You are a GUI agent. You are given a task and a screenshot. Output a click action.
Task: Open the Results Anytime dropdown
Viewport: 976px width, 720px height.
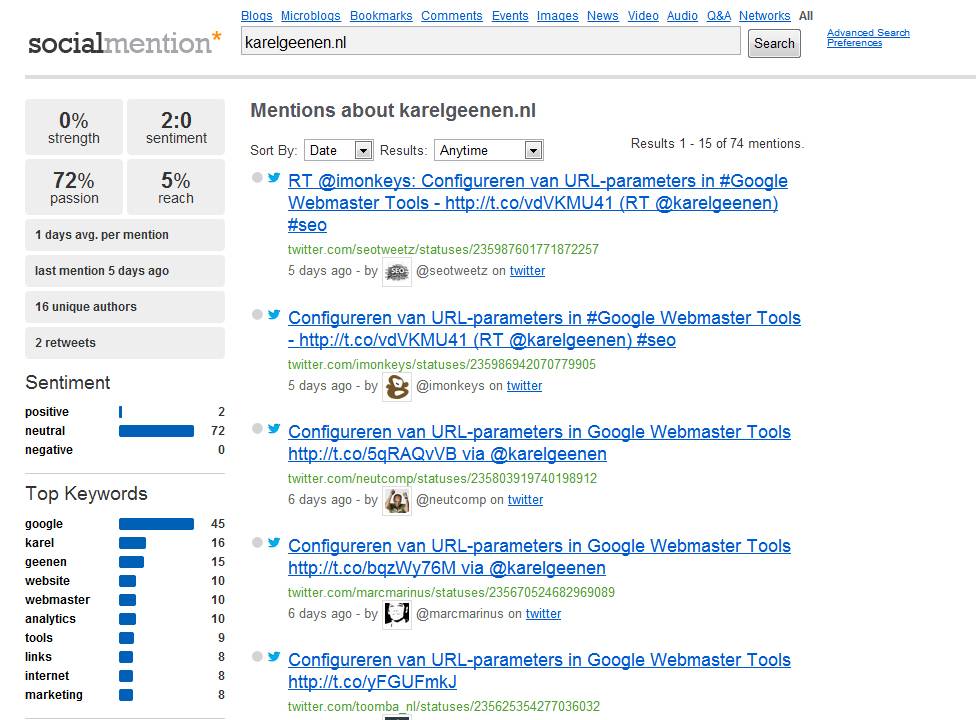(489, 150)
